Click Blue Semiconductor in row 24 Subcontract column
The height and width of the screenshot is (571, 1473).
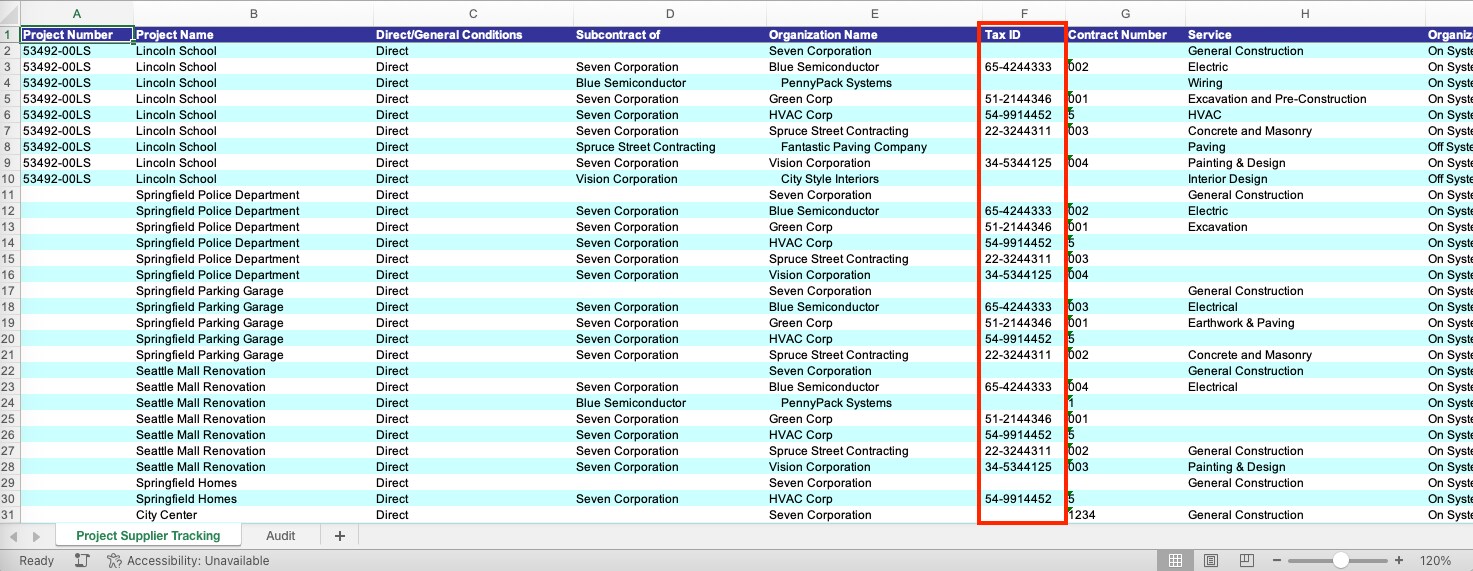point(631,403)
